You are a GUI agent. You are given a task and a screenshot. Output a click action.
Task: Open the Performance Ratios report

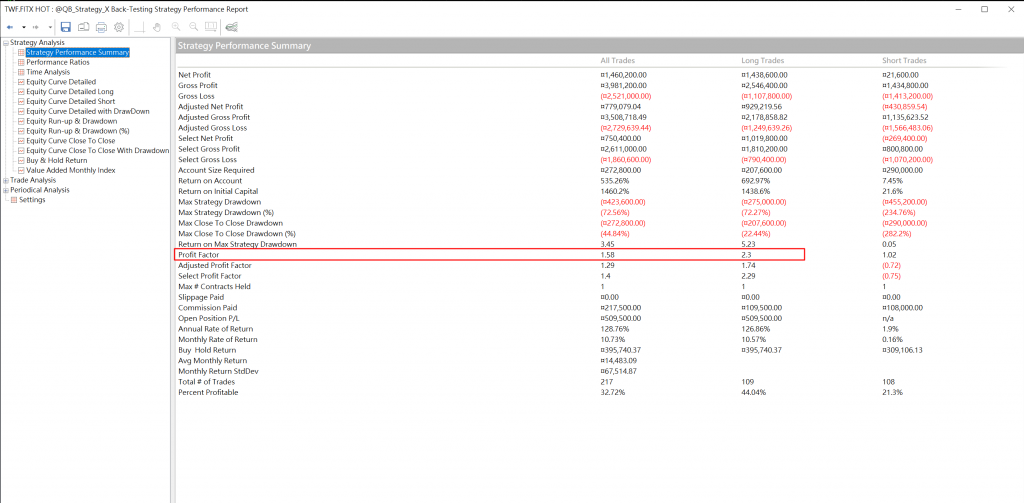point(58,62)
